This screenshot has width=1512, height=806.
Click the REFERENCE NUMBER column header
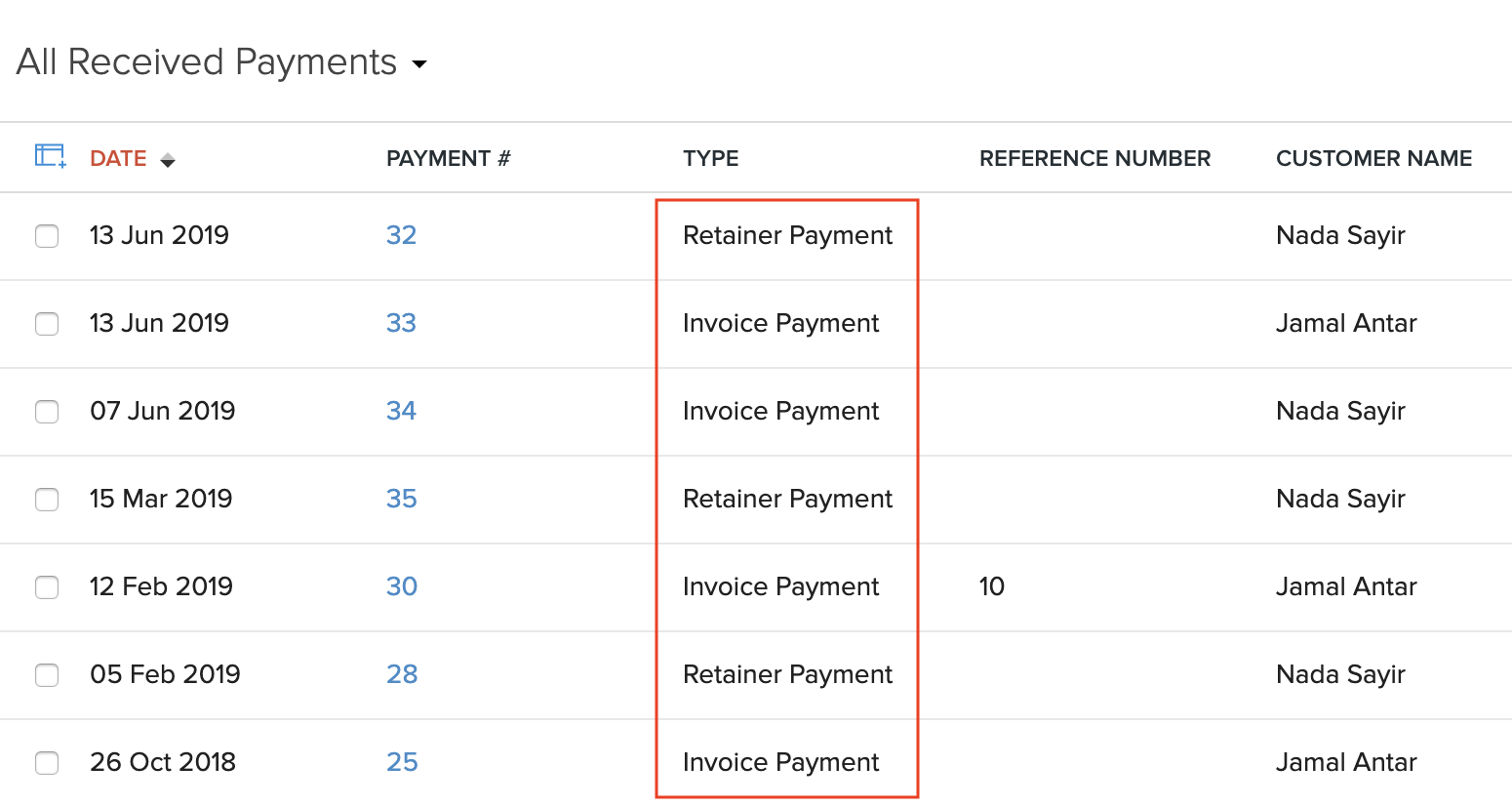1094,157
